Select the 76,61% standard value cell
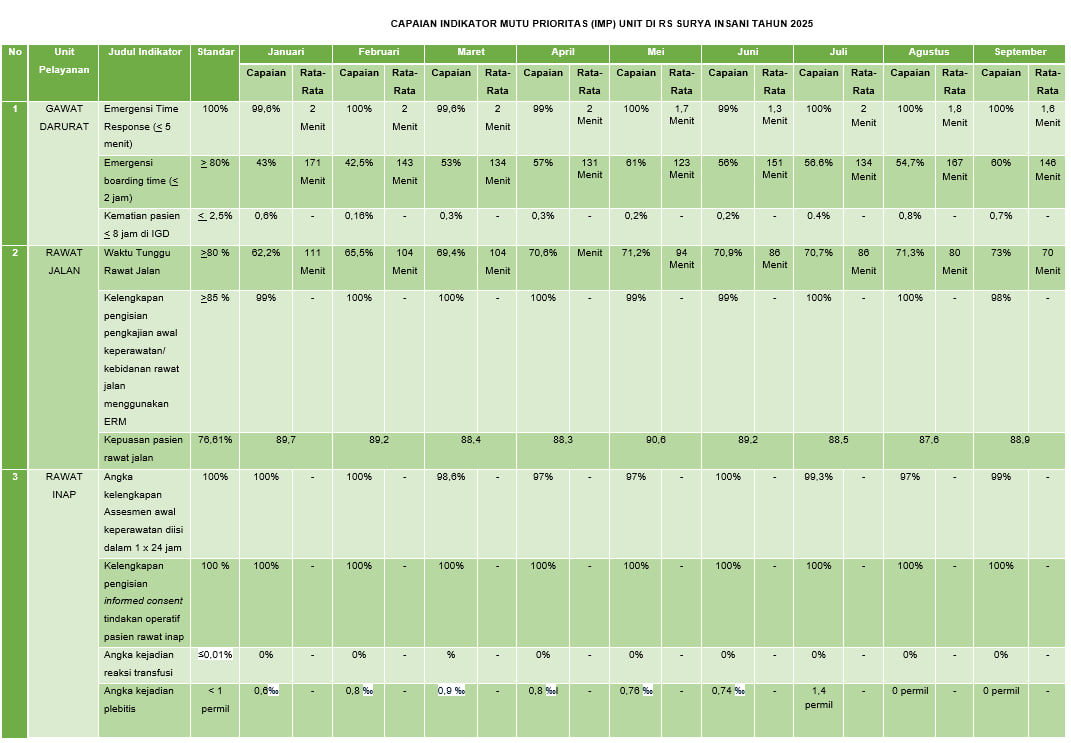The image size is (1071, 743). (216, 440)
